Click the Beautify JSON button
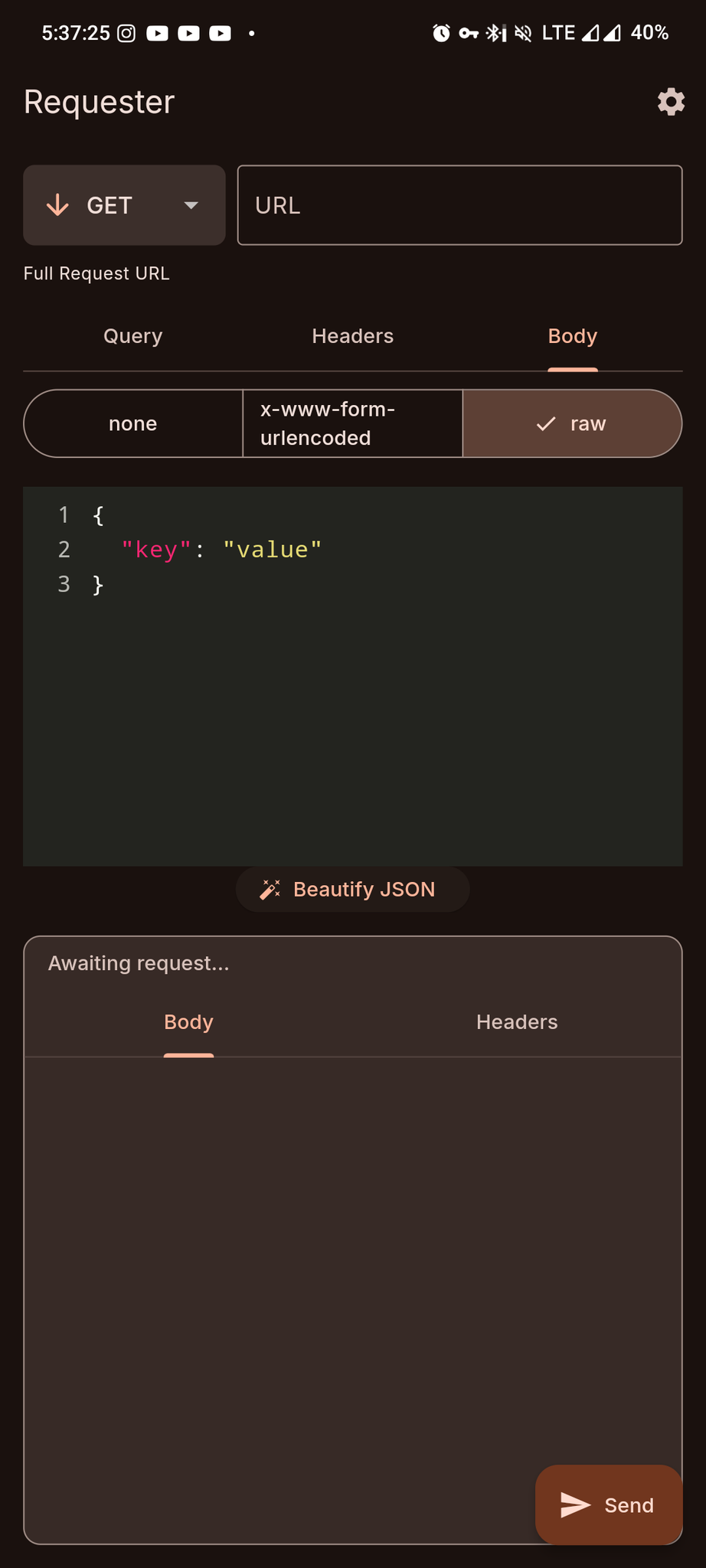This screenshot has width=706, height=1568. 353,889
